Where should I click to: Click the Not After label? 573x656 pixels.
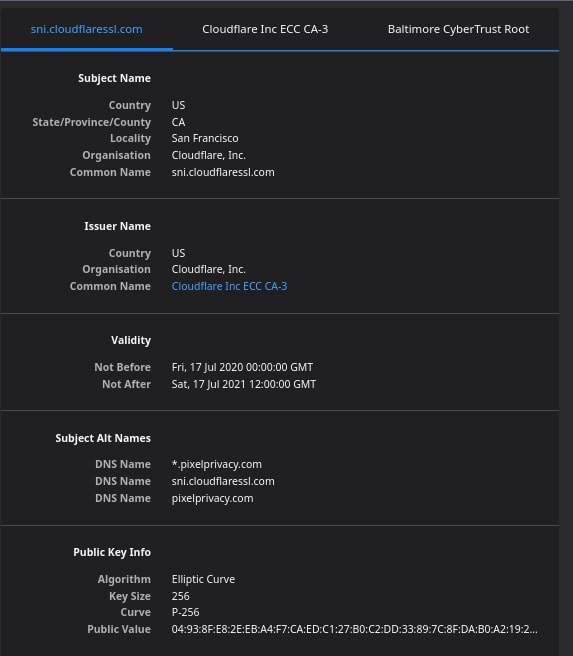(x=126, y=384)
